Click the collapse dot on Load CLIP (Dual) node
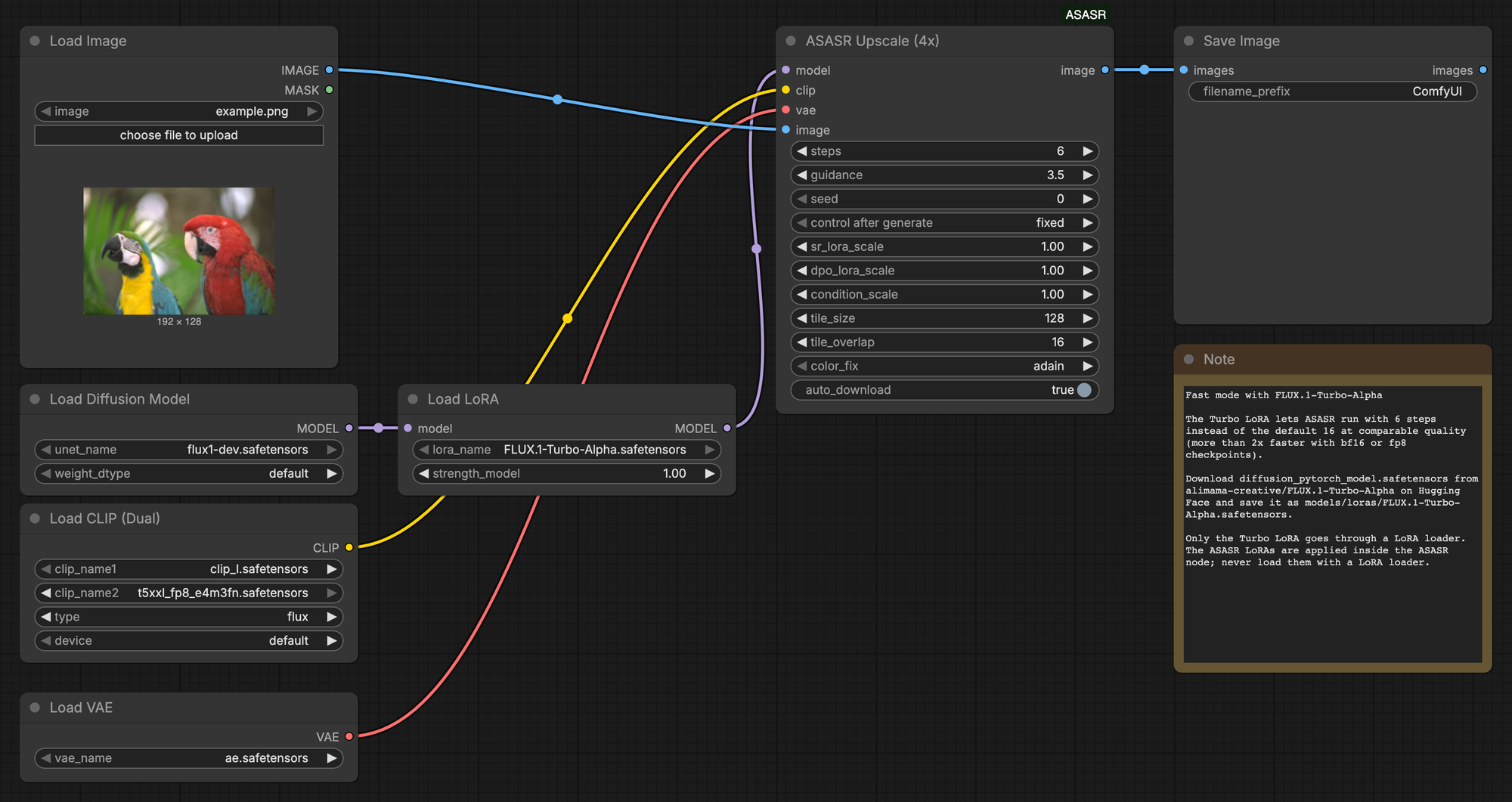Viewport: 1512px width, 802px height. click(35, 519)
